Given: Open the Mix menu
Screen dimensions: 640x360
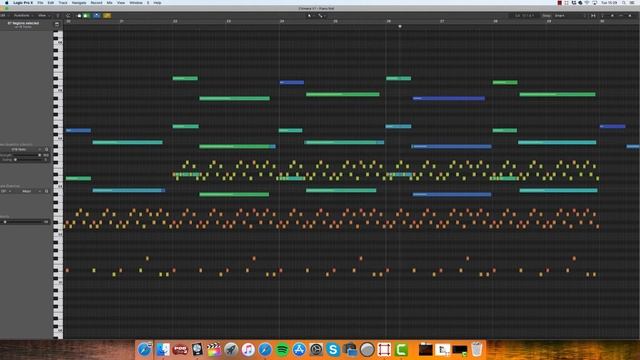Looking at the screenshot, I should coord(109,3).
